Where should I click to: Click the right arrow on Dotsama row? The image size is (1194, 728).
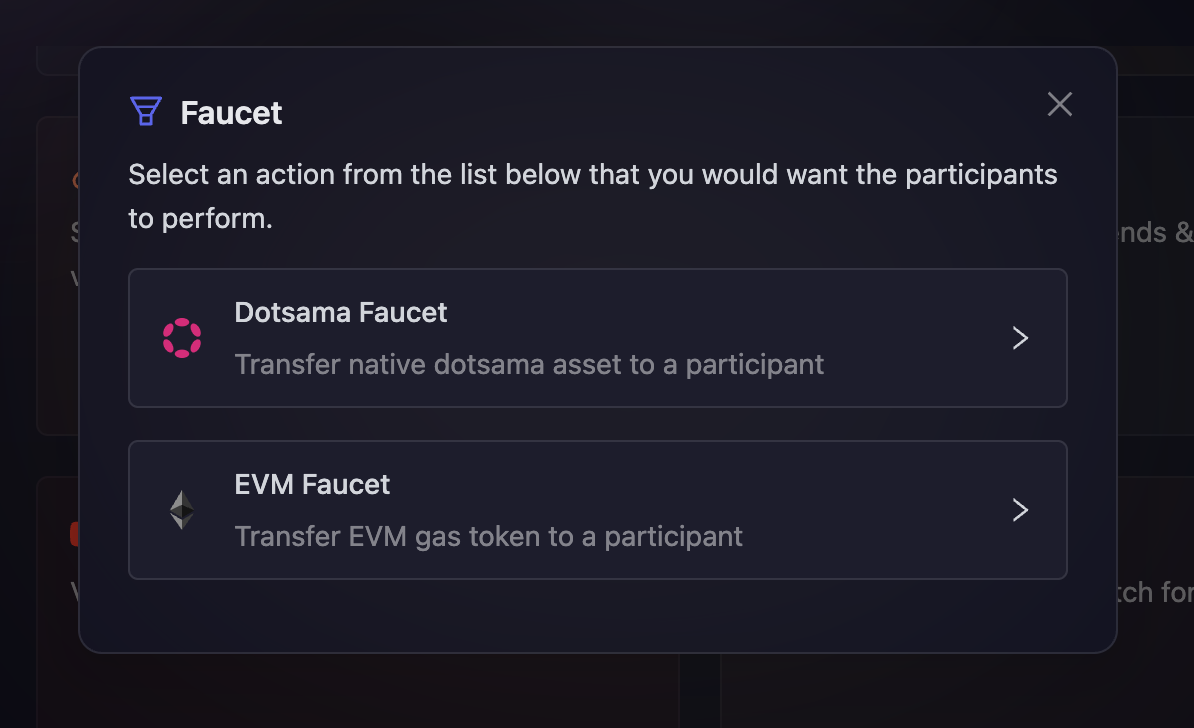[1020, 338]
